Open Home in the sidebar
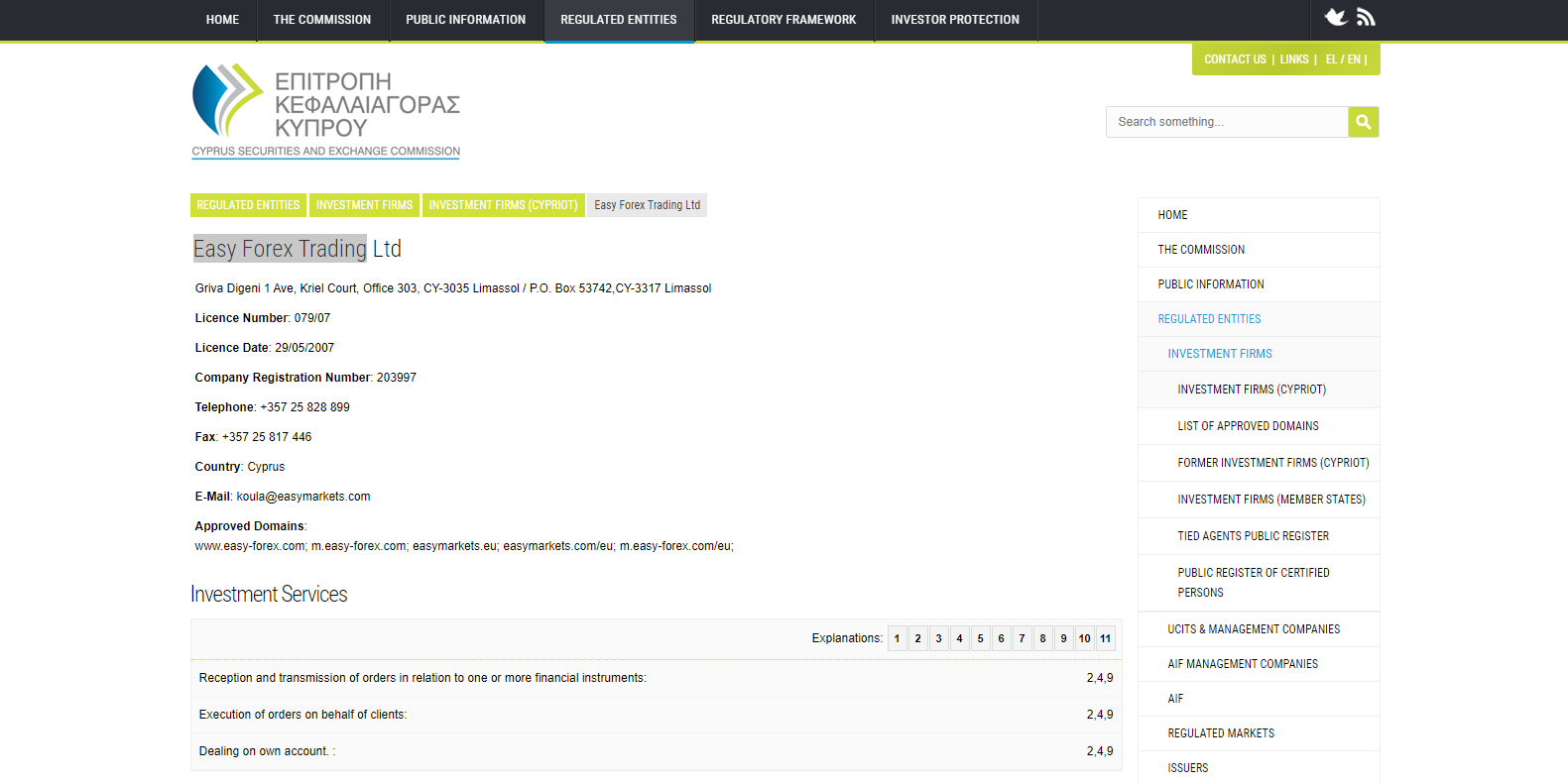Screen dimensions: 1568x784 pos(1259,215)
